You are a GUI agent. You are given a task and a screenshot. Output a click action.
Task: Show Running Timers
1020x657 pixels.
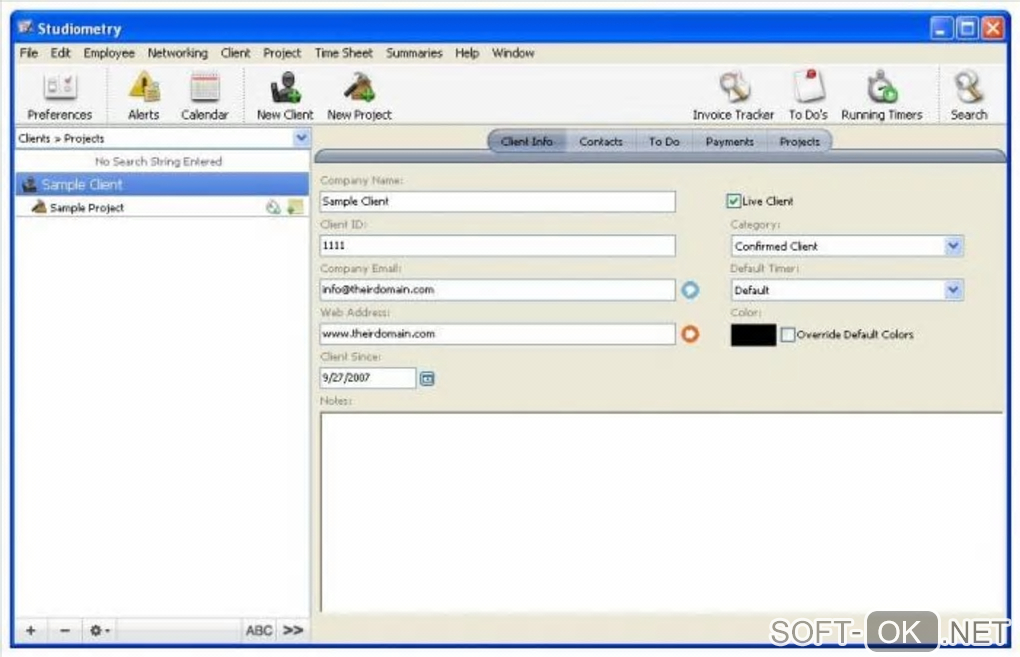click(x=881, y=96)
